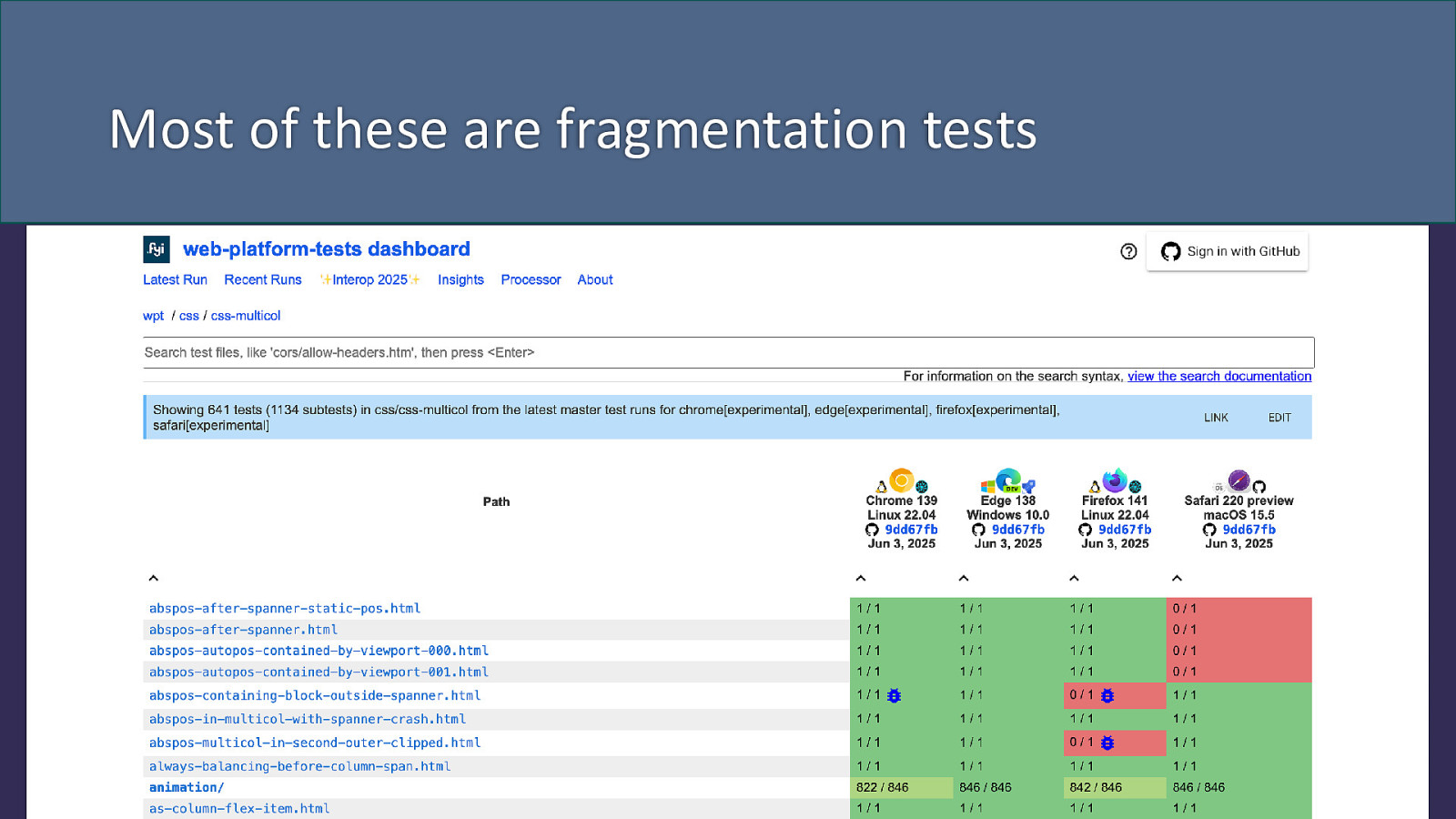Click the GitHub icon under Chrome 139
The height and width of the screenshot is (819, 1456).
[x=872, y=530]
